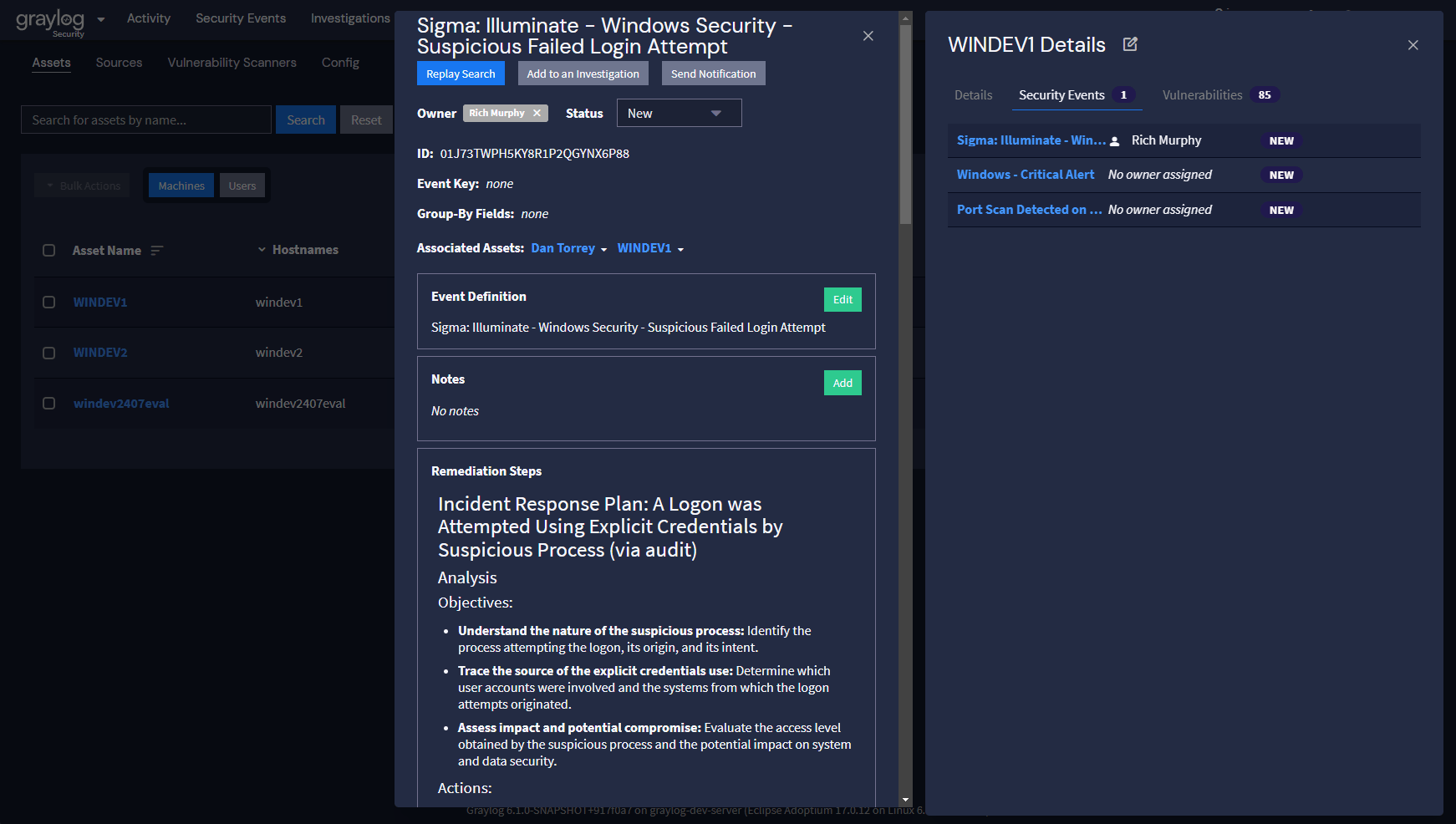1456x824 pixels.
Task: Select the Sources tab
Action: [119, 62]
